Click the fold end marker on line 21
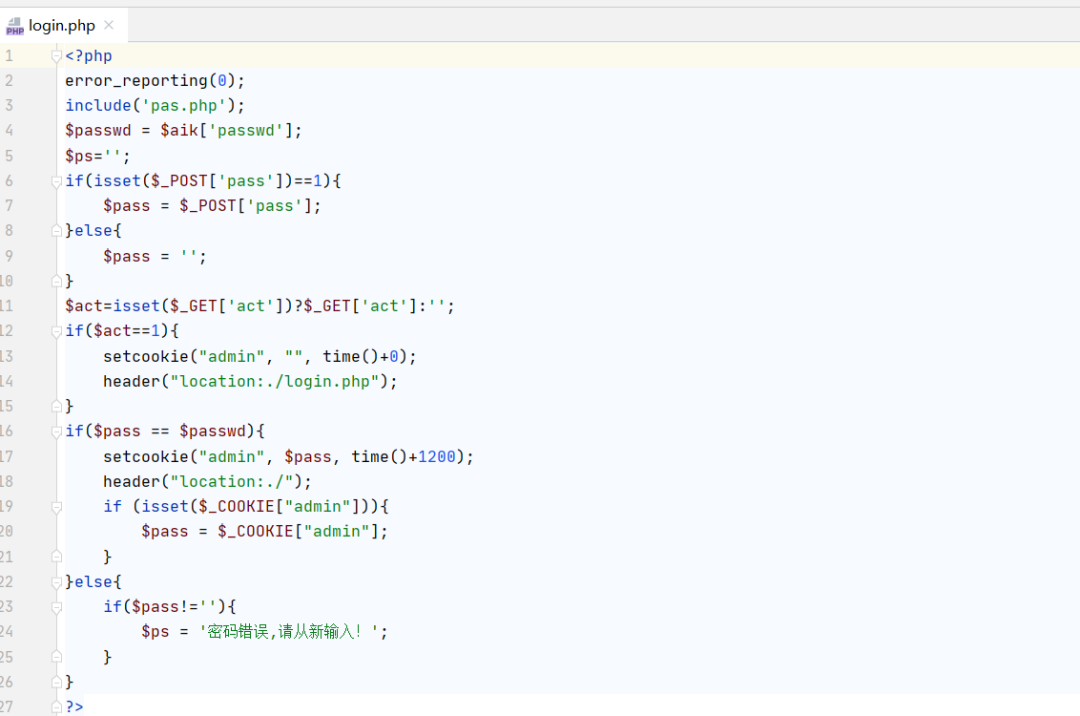The height and width of the screenshot is (716, 1080). pyautogui.click(x=56, y=556)
